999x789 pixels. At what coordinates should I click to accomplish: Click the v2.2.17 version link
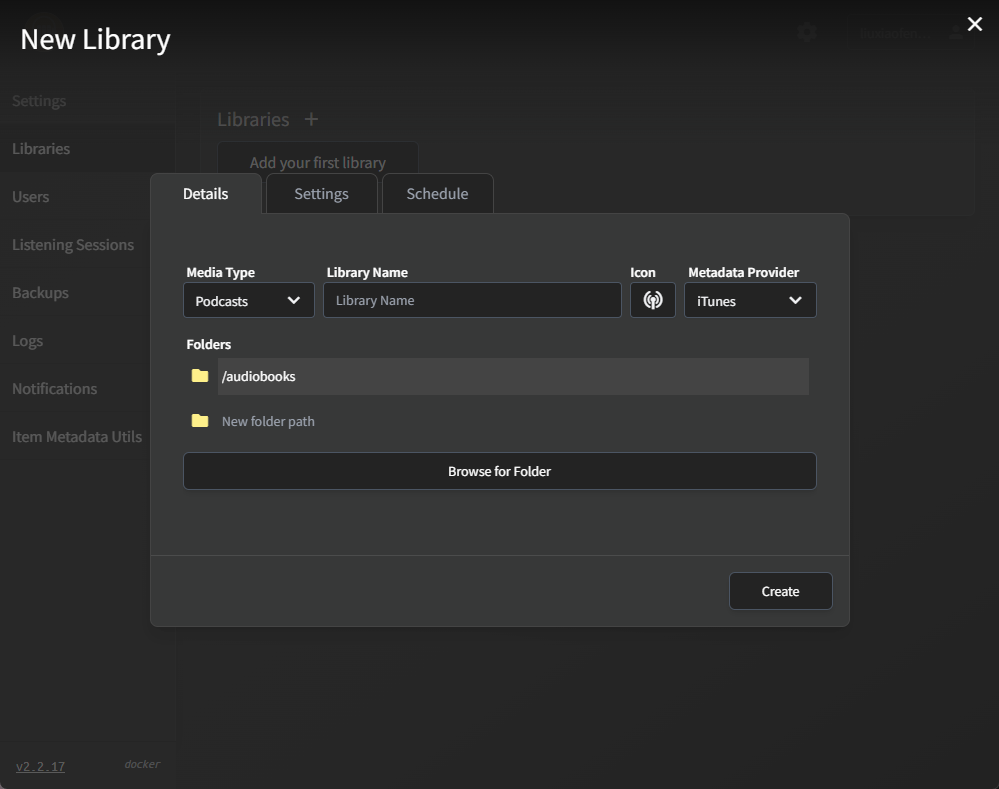point(40,766)
